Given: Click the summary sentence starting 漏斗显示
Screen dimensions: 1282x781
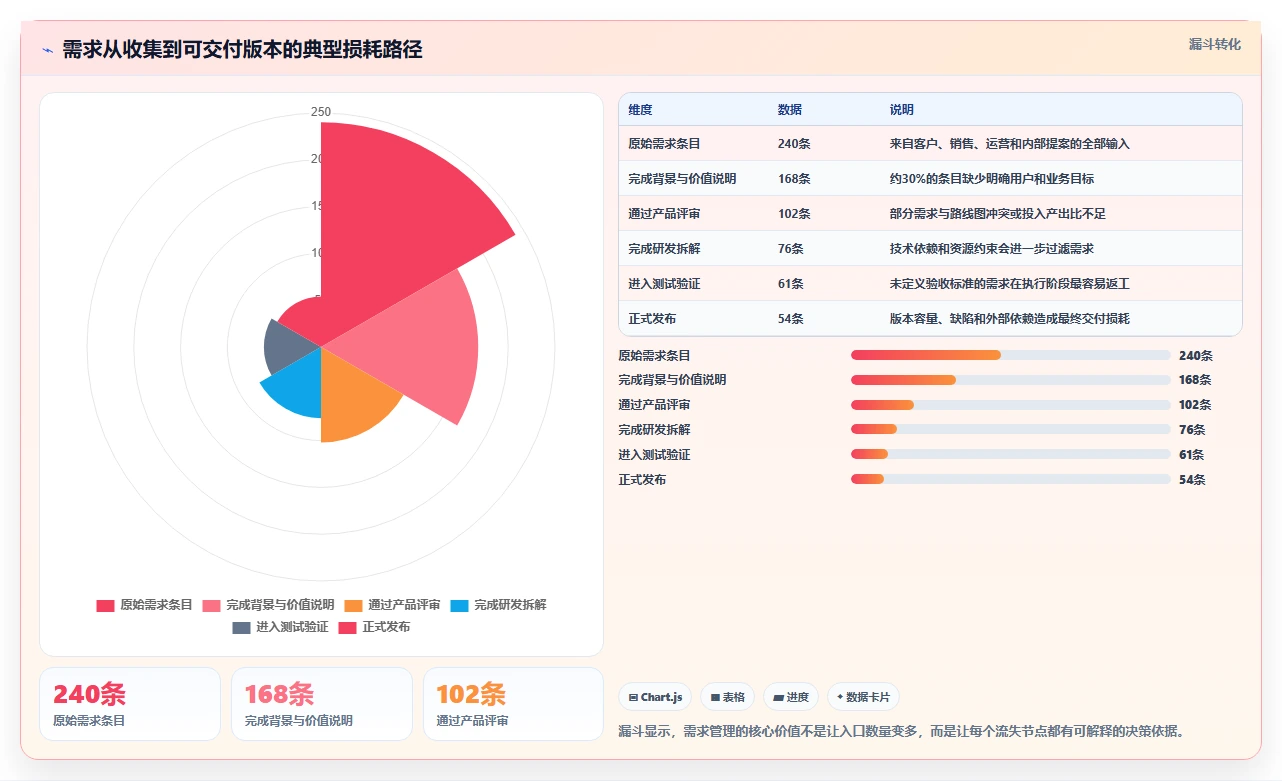Looking at the screenshot, I should [902, 731].
